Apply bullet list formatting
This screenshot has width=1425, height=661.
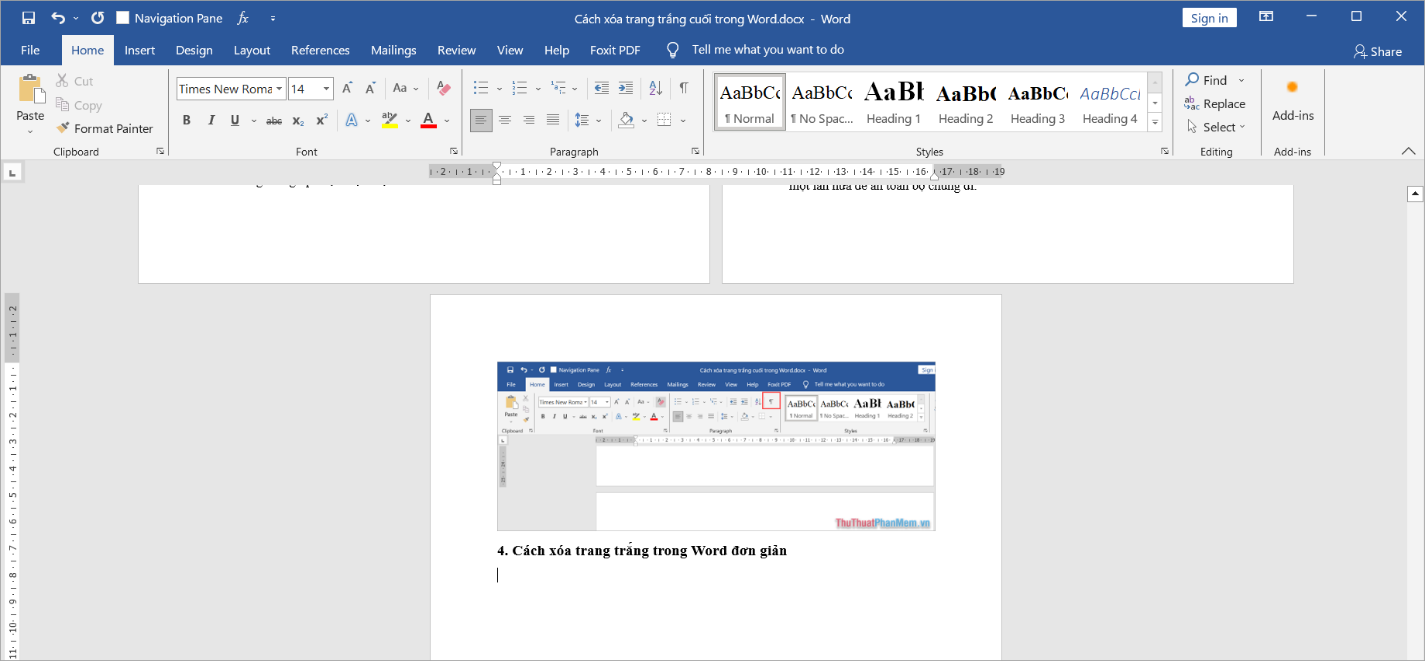tap(481, 88)
